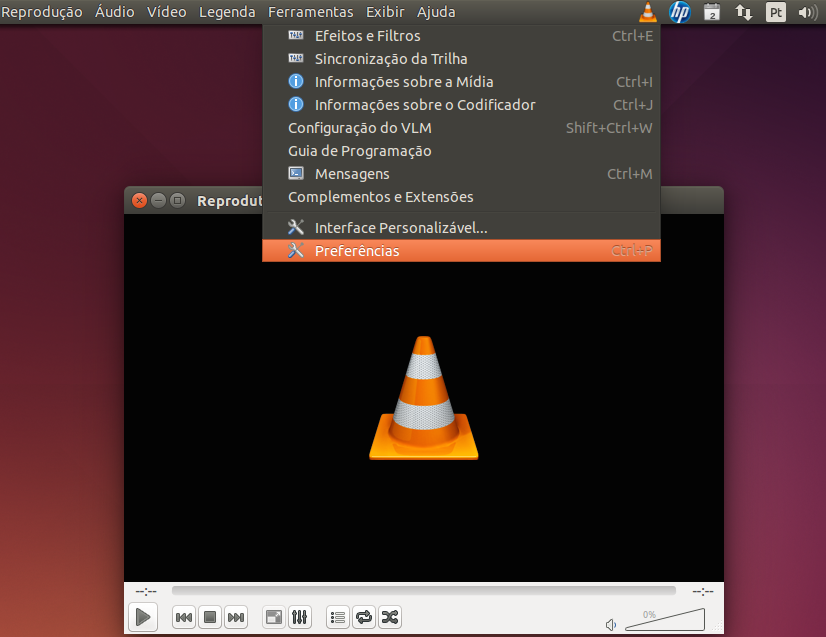
Task: Click the VLC cone tray icon
Action: (x=648, y=12)
